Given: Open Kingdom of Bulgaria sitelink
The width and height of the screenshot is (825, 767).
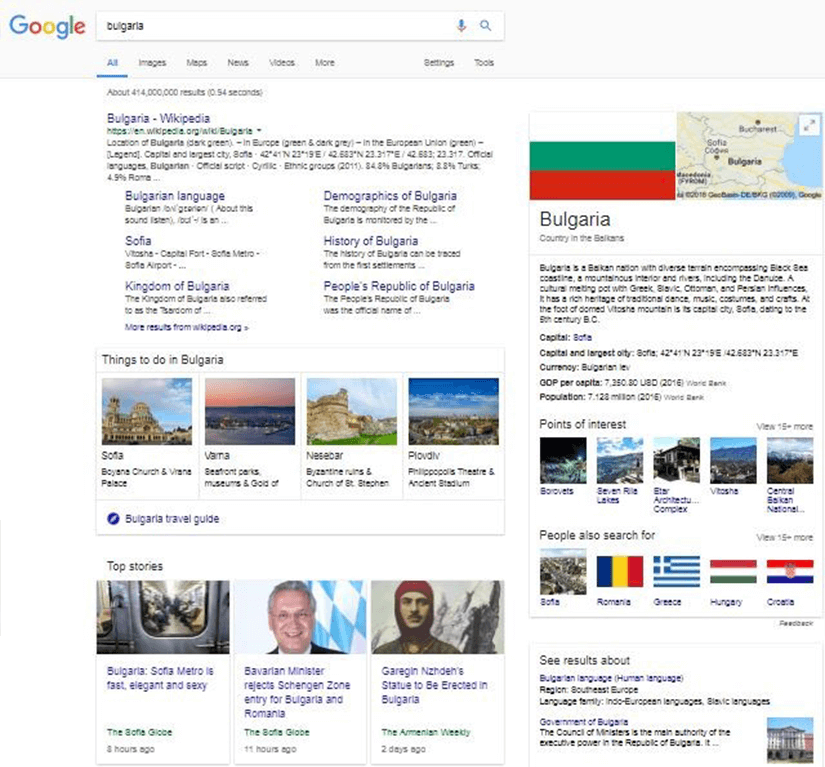Looking at the screenshot, I should click(x=177, y=286).
